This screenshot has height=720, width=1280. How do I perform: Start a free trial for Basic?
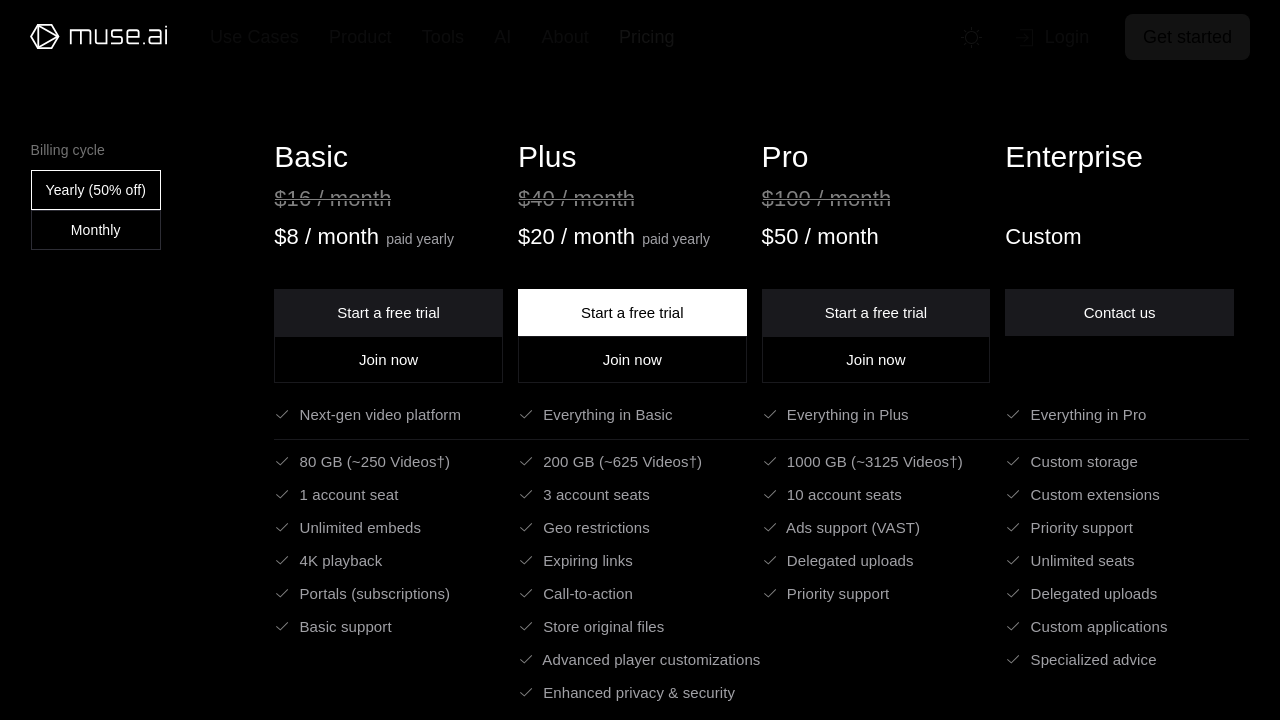click(388, 313)
